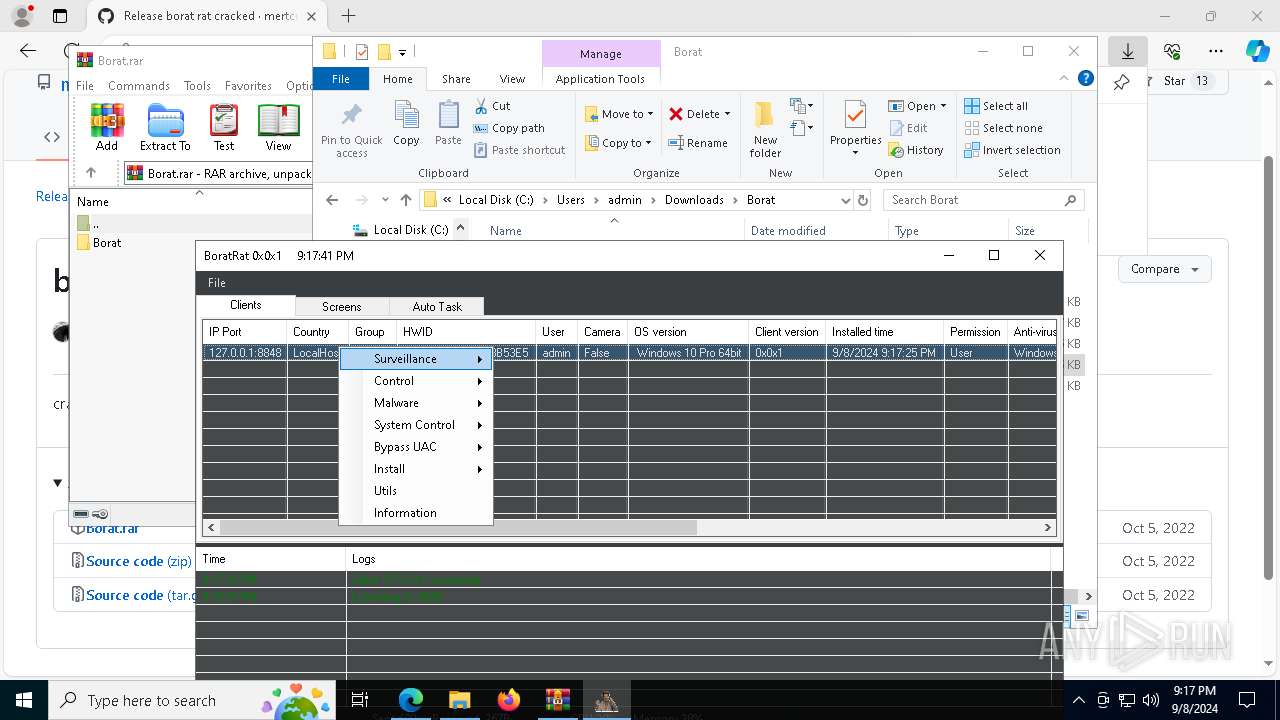Open Explorer View ribbon tab

click(512, 79)
